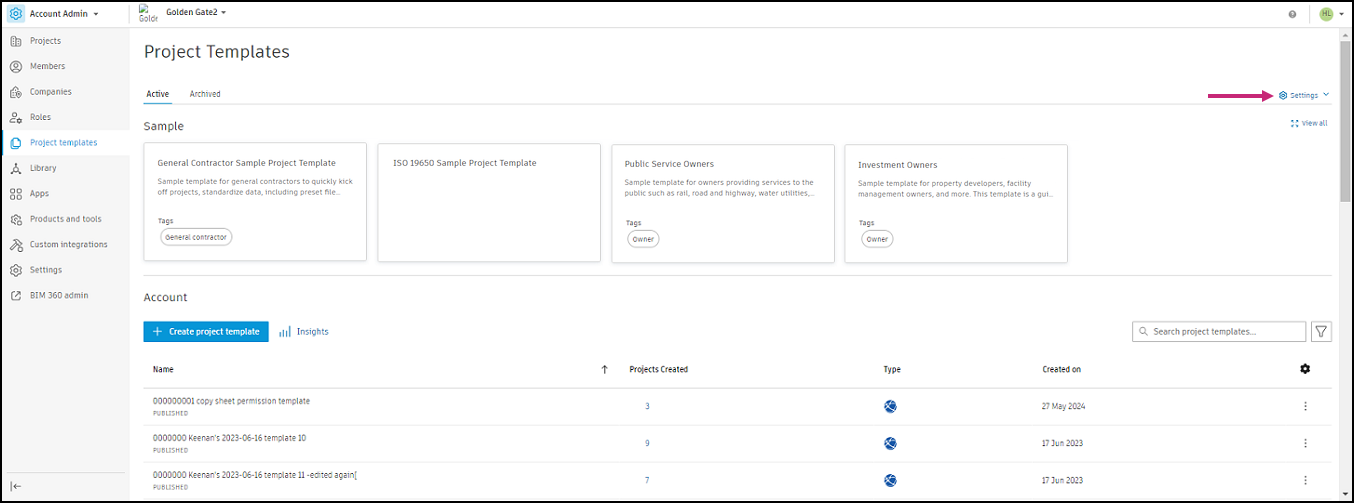1354x503 pixels.
Task: Open the Golden Gate2 account switcher
Action: [x=195, y=12]
